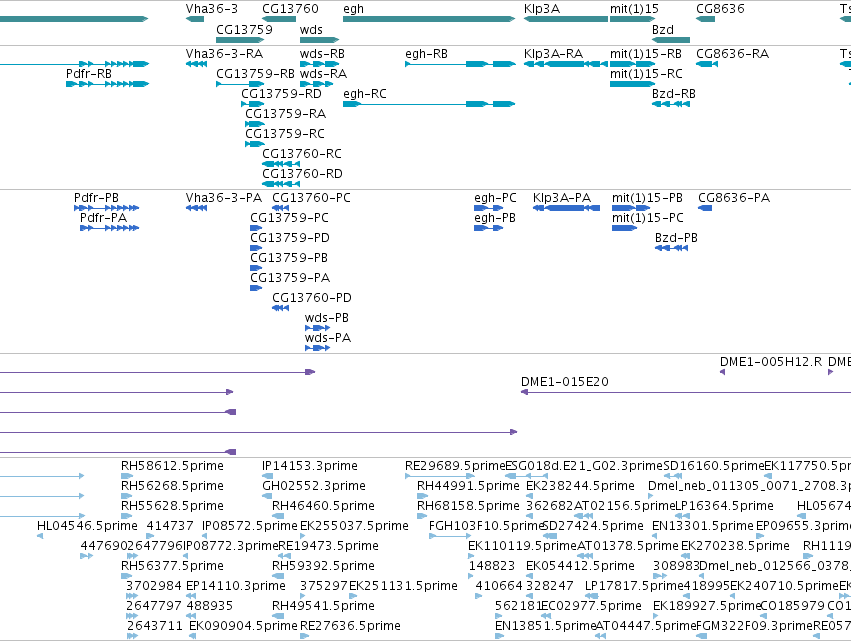Screen dimensions: 851x641
Task: Select the egh-PC protein label
Action: coord(495,198)
